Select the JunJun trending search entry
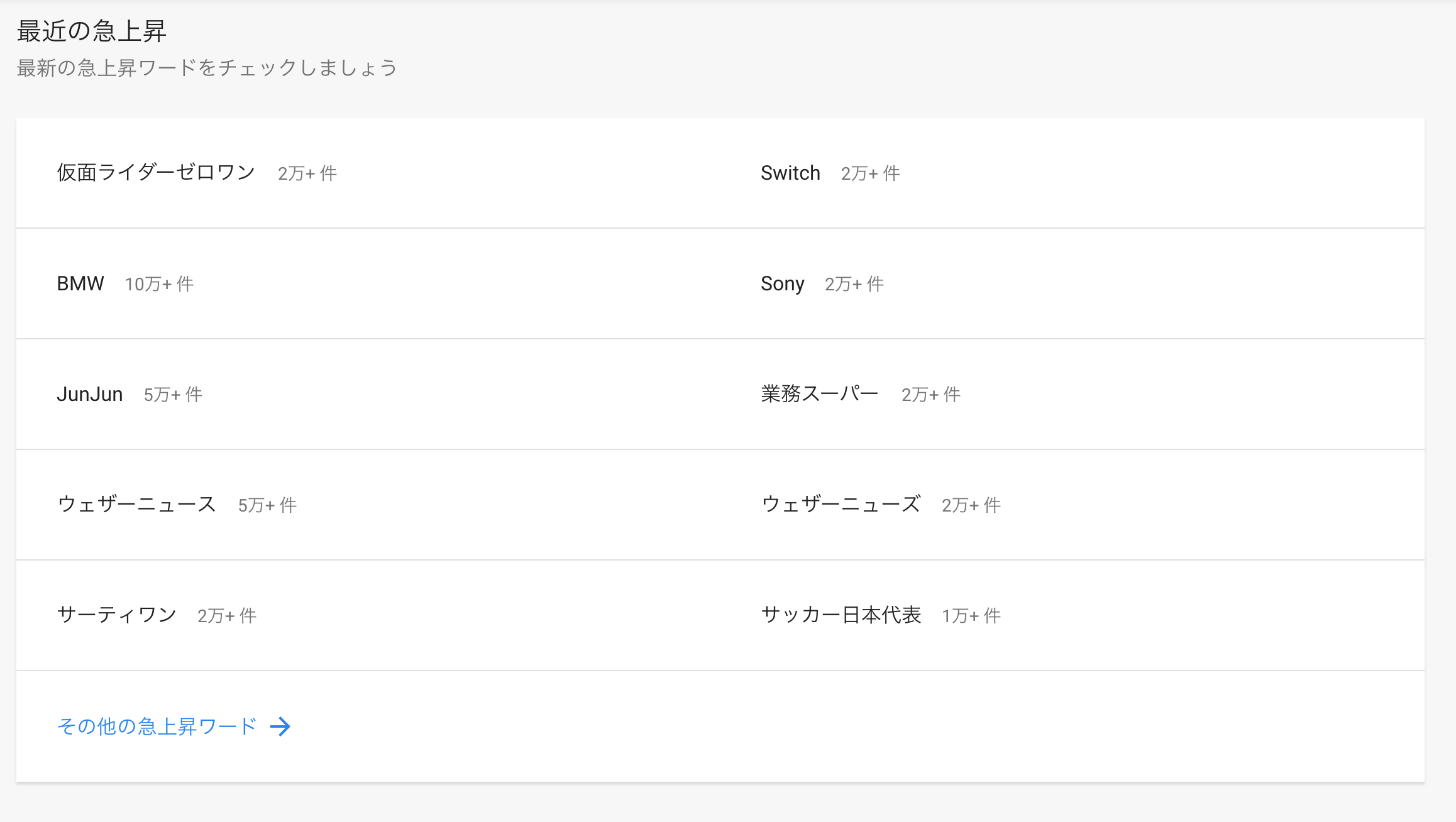The image size is (1456, 822). tap(90, 394)
